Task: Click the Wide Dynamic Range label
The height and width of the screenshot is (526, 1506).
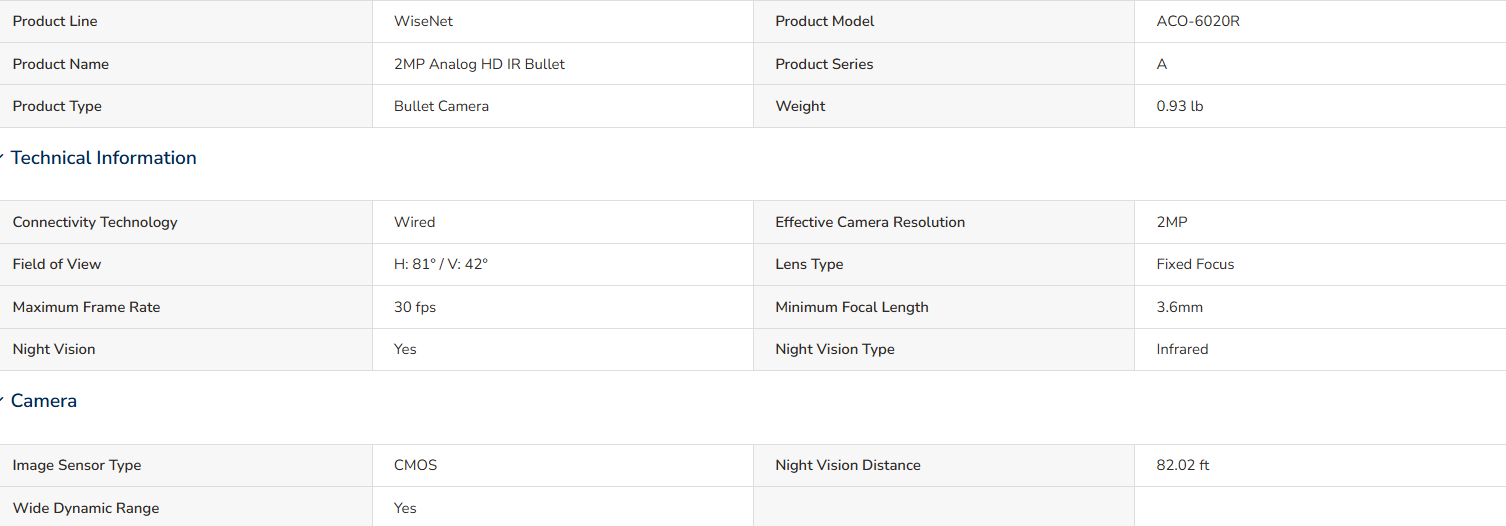Action: [86, 508]
